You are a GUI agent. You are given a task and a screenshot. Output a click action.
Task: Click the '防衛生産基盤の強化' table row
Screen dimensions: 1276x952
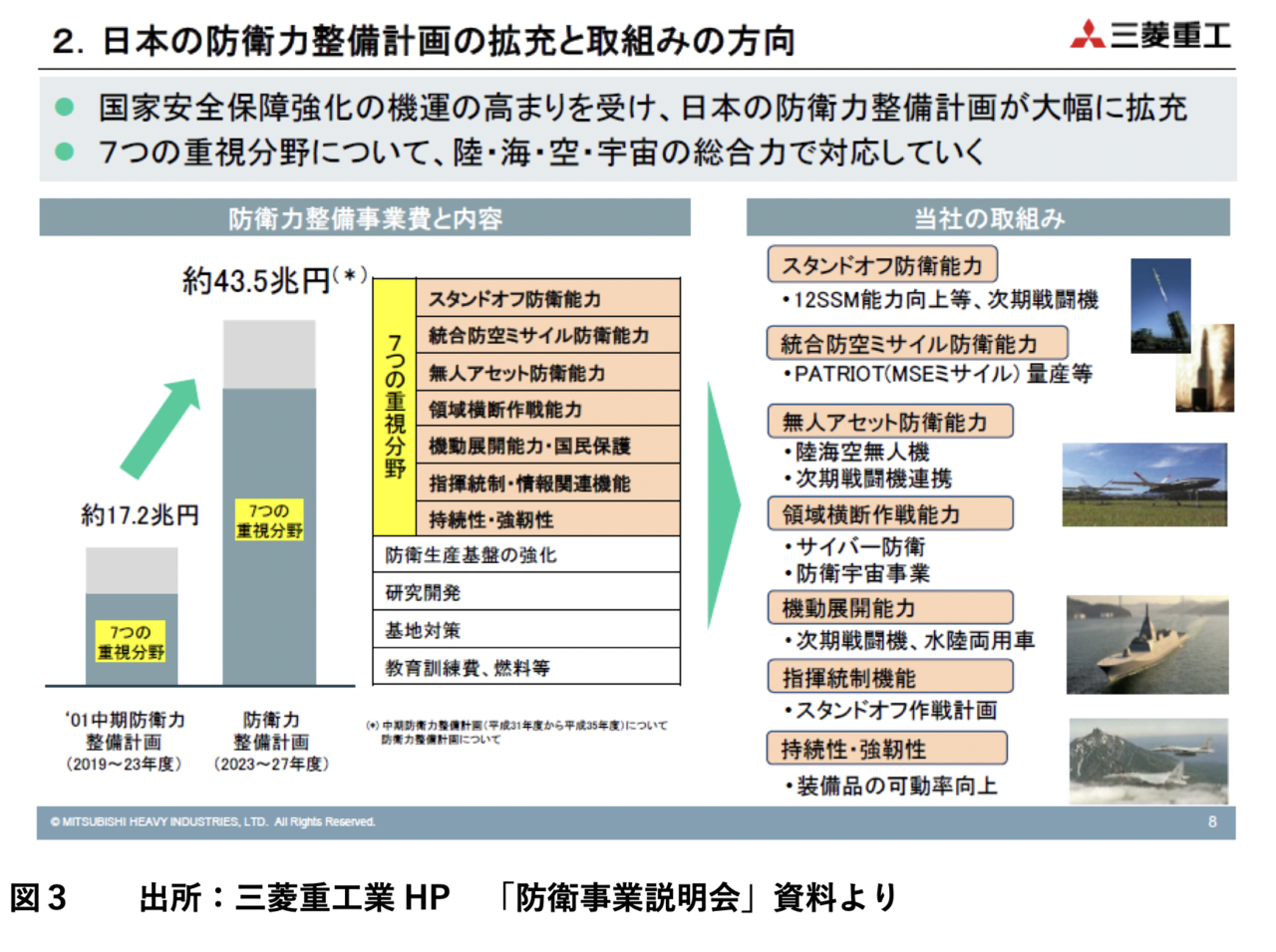point(526,554)
